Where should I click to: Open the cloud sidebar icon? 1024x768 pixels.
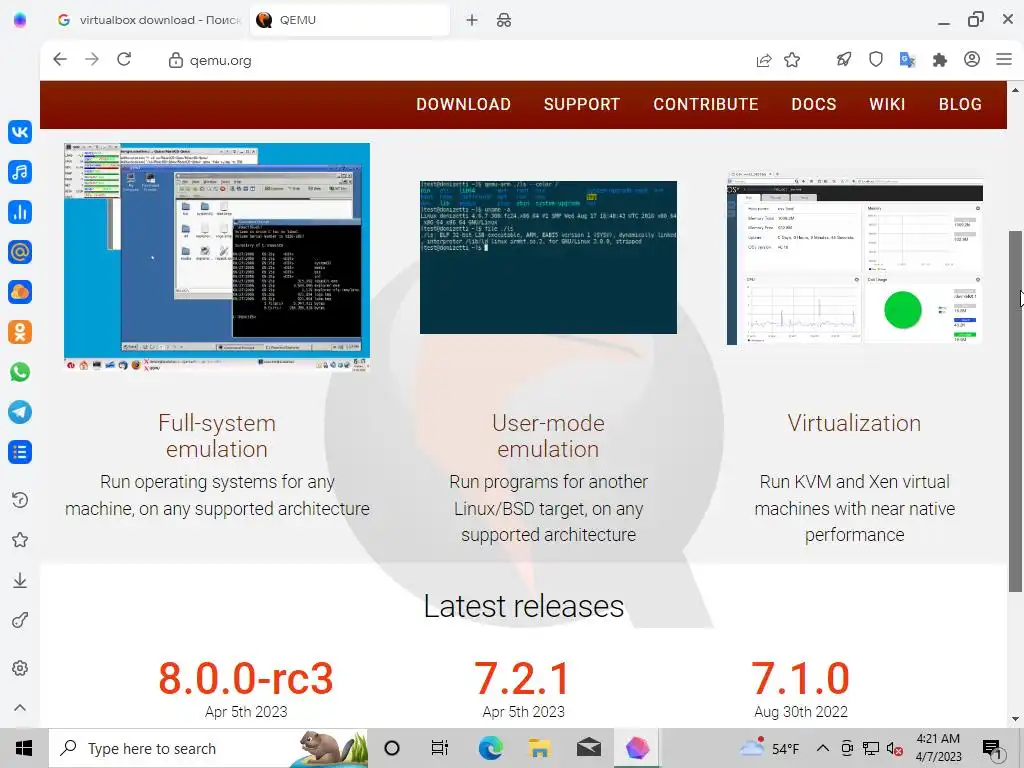coord(20,292)
